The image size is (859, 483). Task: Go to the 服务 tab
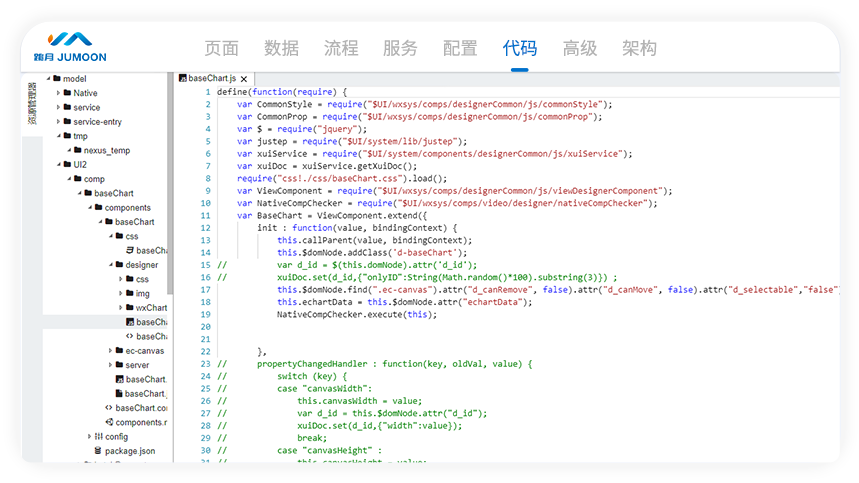coord(400,48)
